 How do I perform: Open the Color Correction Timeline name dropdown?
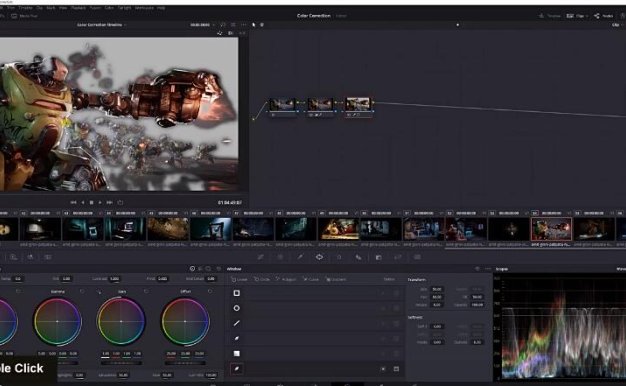pos(101,25)
